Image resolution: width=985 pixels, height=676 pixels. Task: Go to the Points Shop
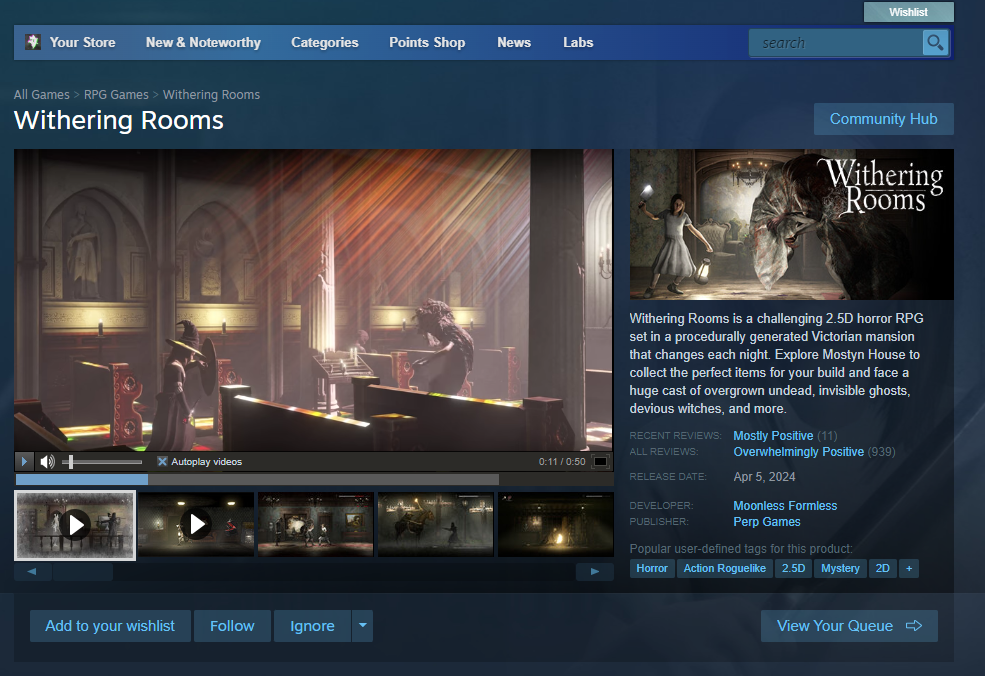(427, 42)
